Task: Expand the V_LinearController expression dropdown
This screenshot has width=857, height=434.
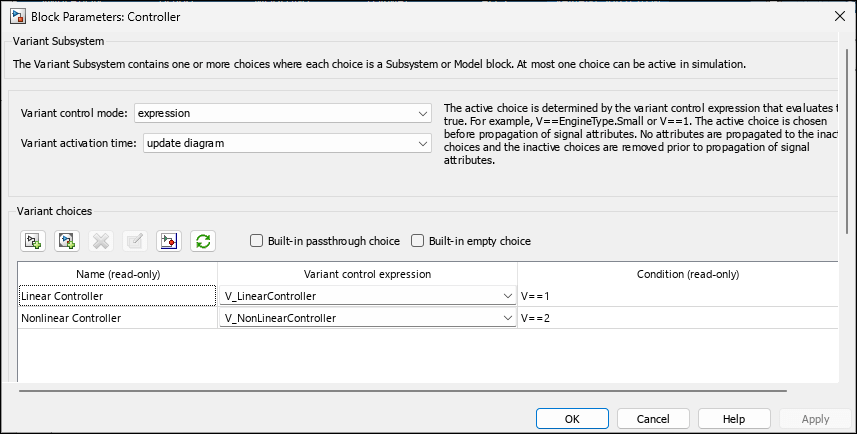Action: point(507,296)
